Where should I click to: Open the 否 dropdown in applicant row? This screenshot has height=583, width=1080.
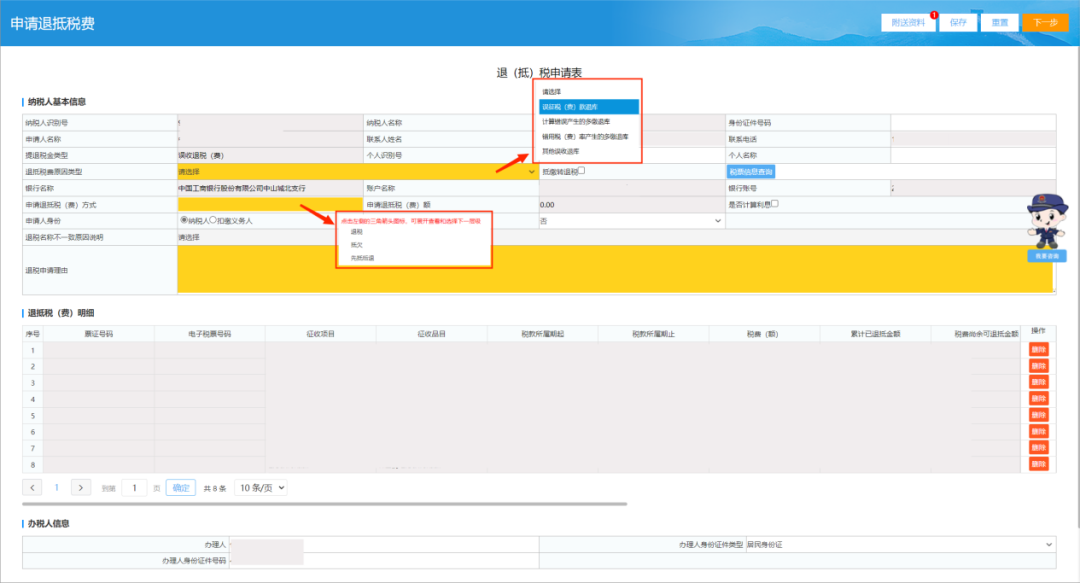tap(632, 221)
